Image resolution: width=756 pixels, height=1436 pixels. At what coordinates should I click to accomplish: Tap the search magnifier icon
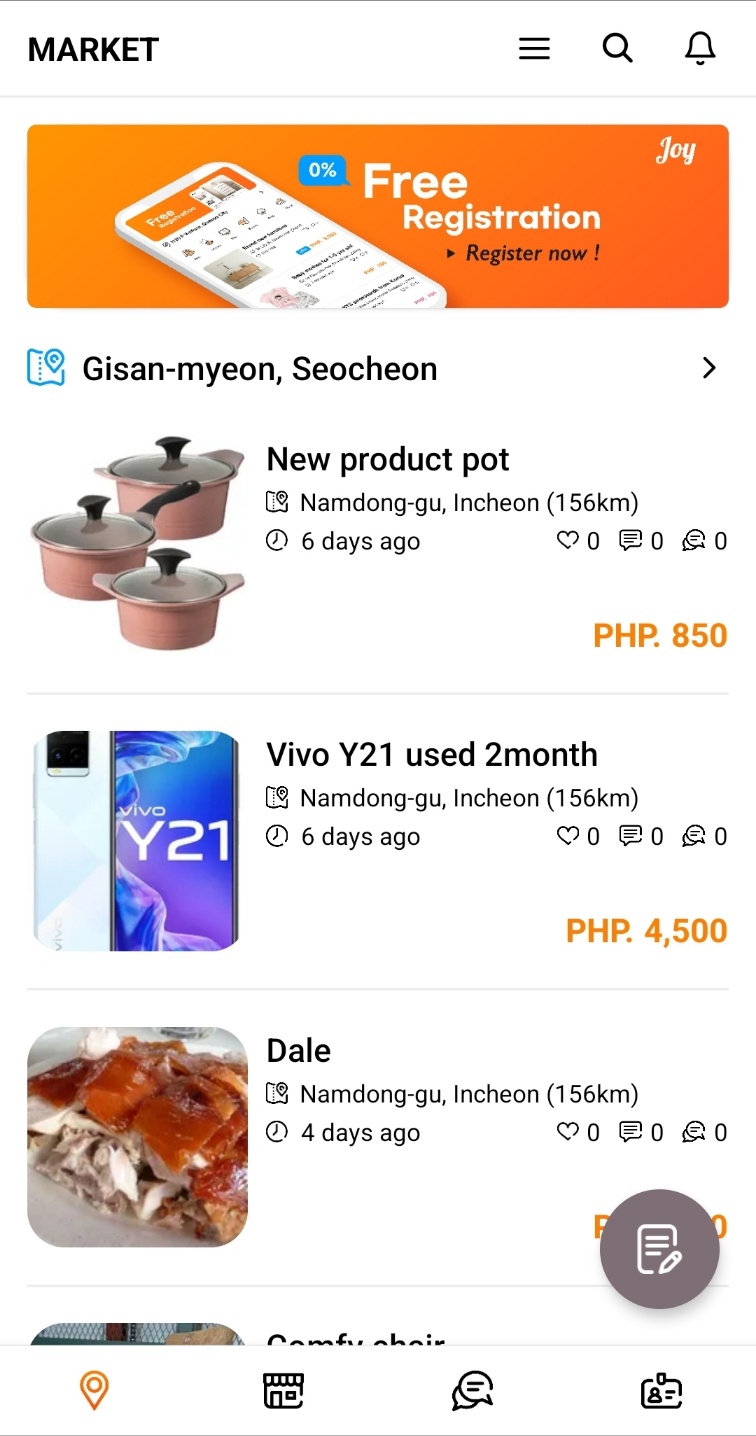click(617, 48)
